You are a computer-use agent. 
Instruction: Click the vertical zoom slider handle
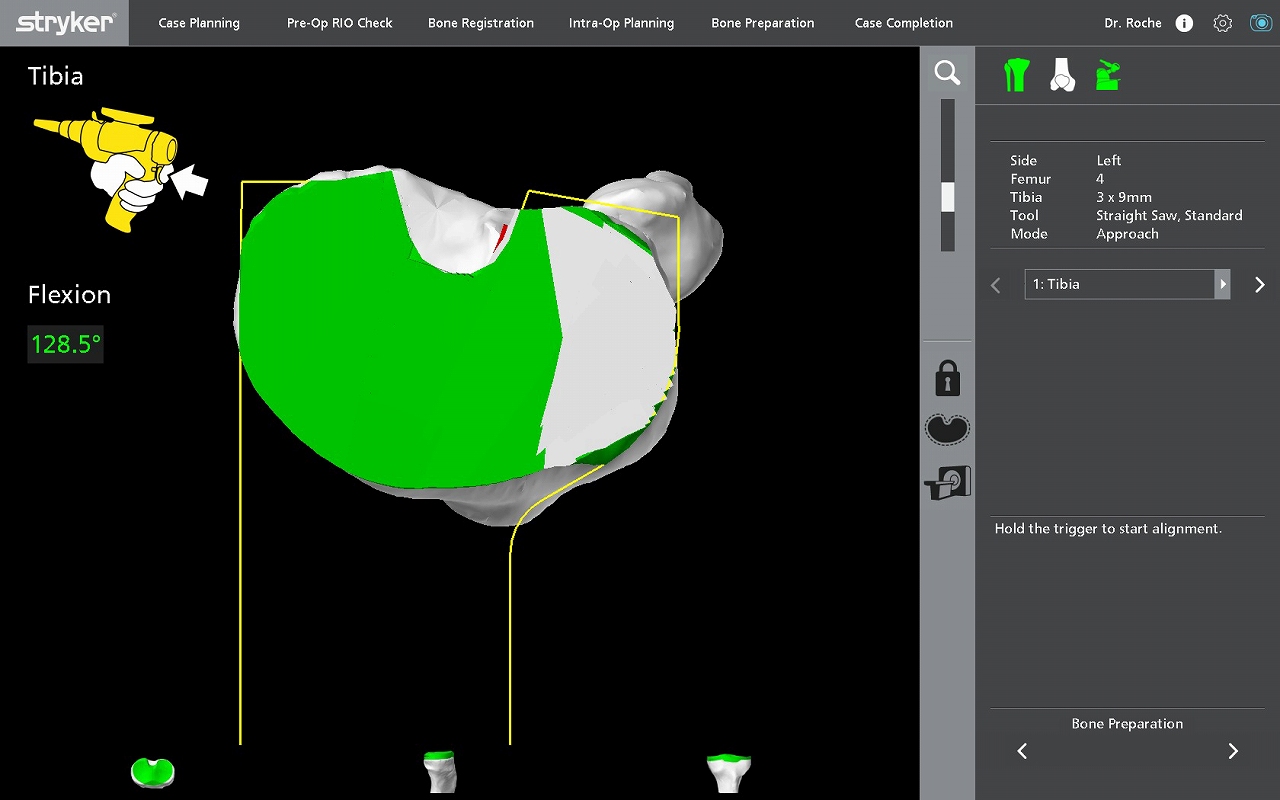(948, 197)
